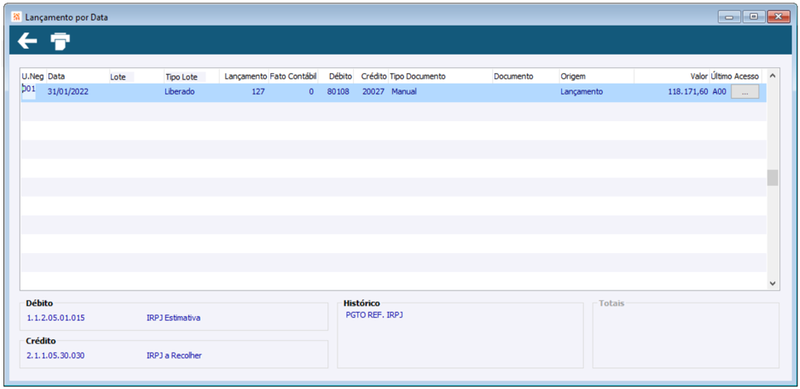Click the IRPJ Estimativa account name
Screen dimensions: 800x389
click(173, 318)
